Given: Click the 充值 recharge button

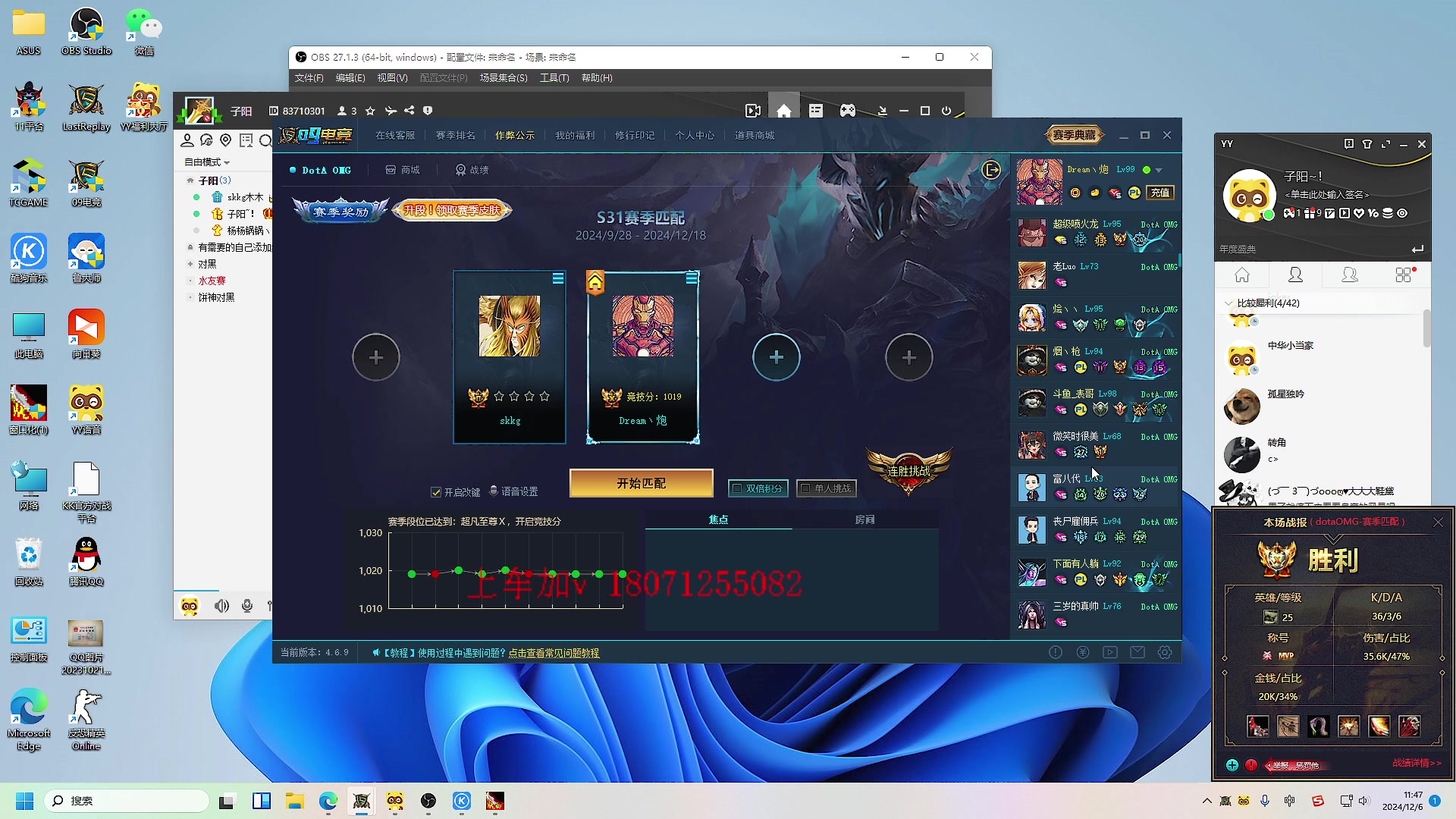Looking at the screenshot, I should [x=1160, y=193].
